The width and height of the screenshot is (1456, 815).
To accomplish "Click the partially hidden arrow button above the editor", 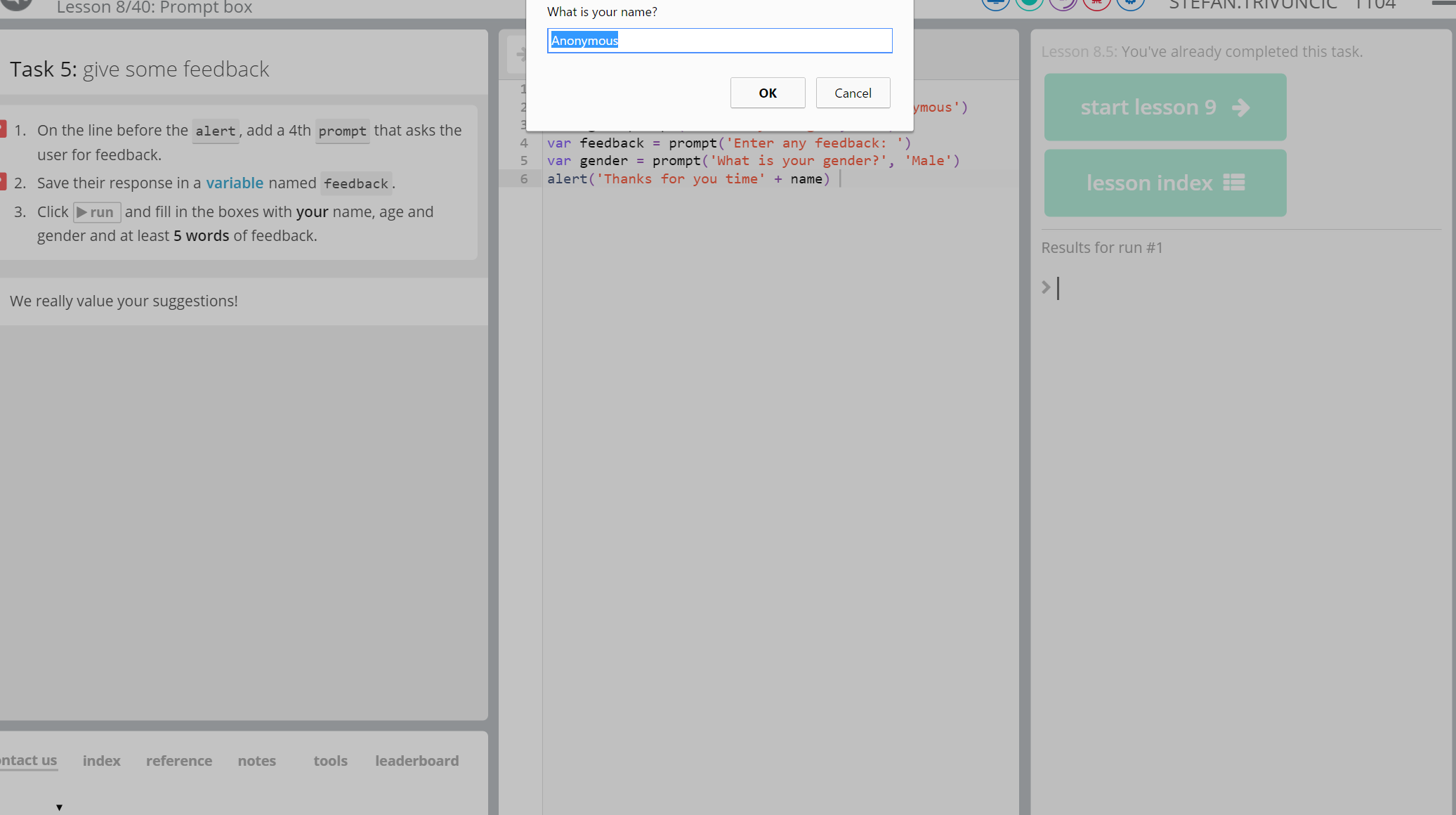I will click(x=518, y=54).
